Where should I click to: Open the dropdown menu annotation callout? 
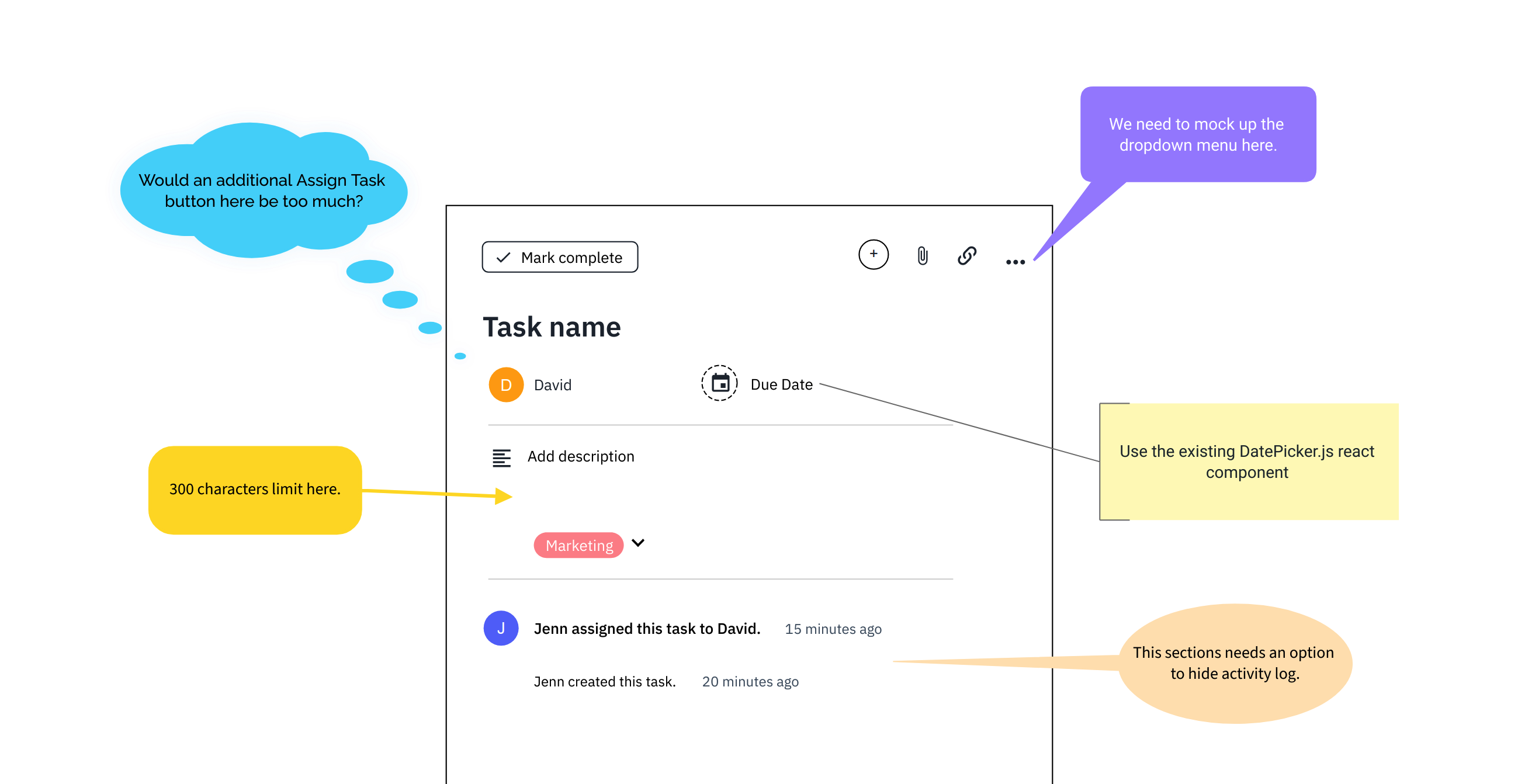coord(1197,134)
